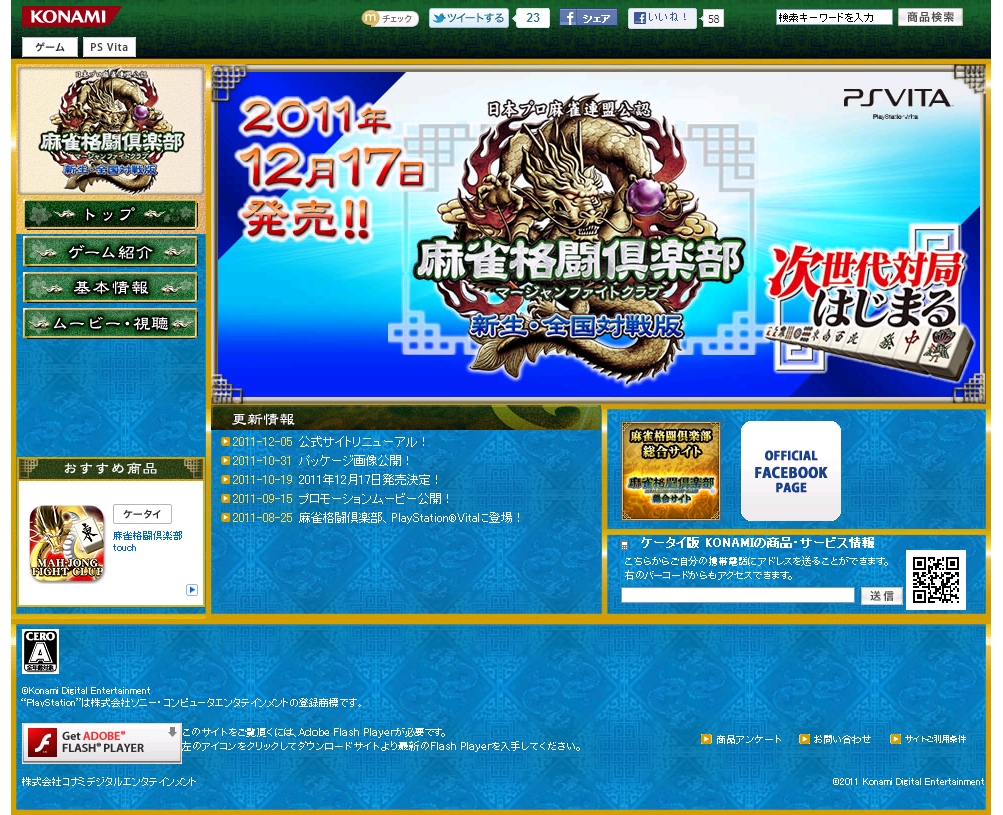Click the CERO A rating icon
This screenshot has width=1003, height=815.
tap(40, 651)
